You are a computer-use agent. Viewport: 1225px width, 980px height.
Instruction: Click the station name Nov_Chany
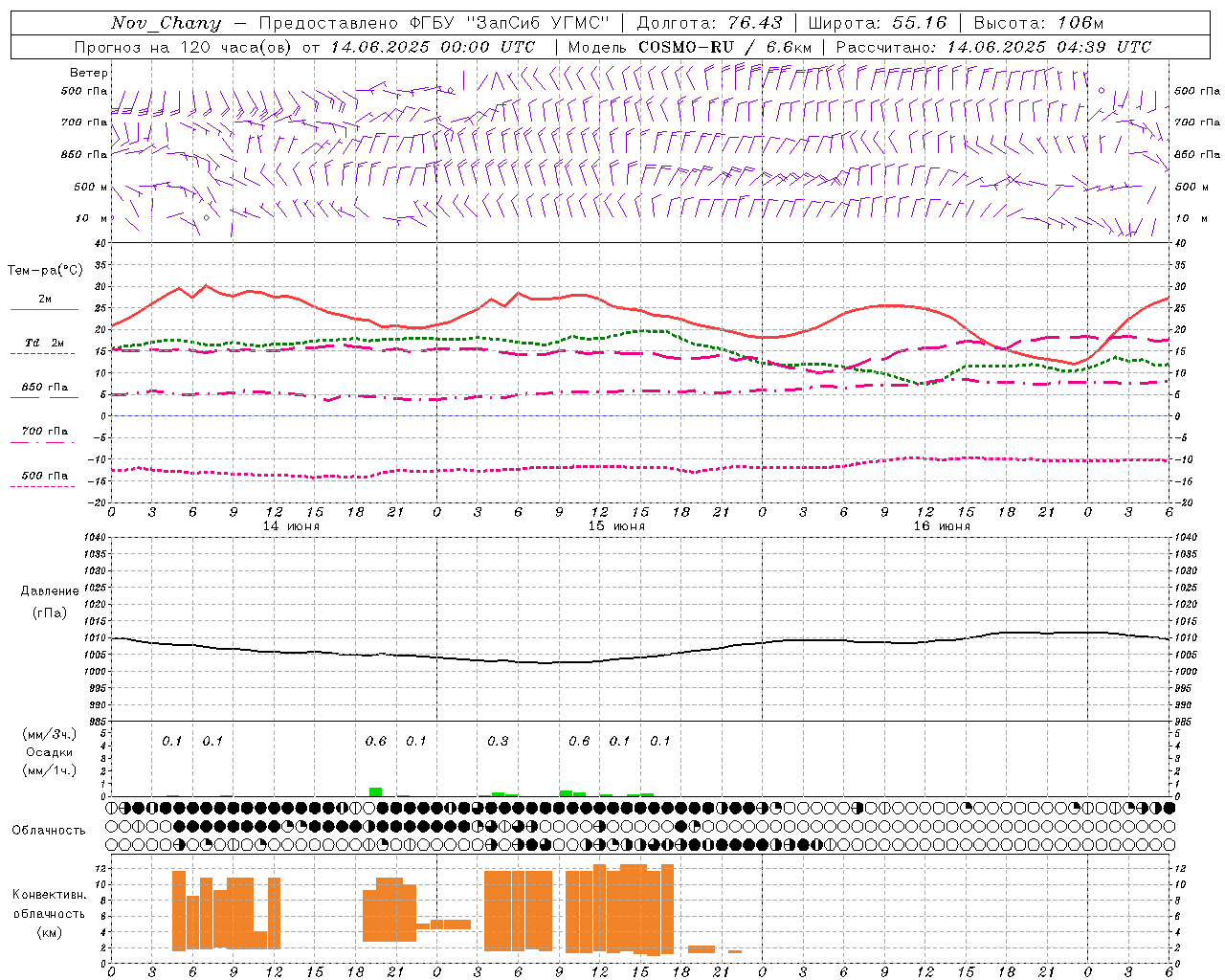click(x=166, y=23)
